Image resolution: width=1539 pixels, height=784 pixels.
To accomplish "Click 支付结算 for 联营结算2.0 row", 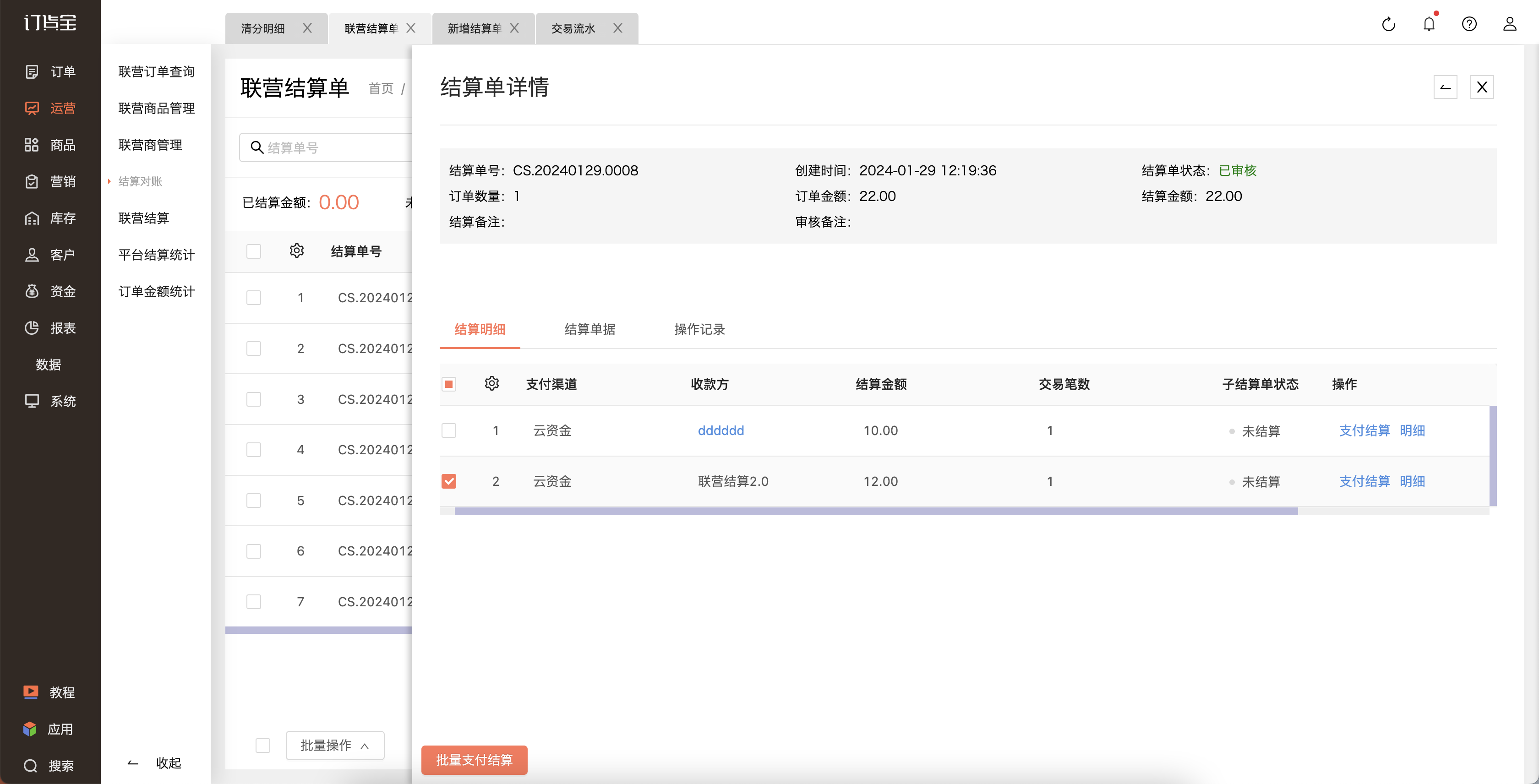I will (1364, 481).
